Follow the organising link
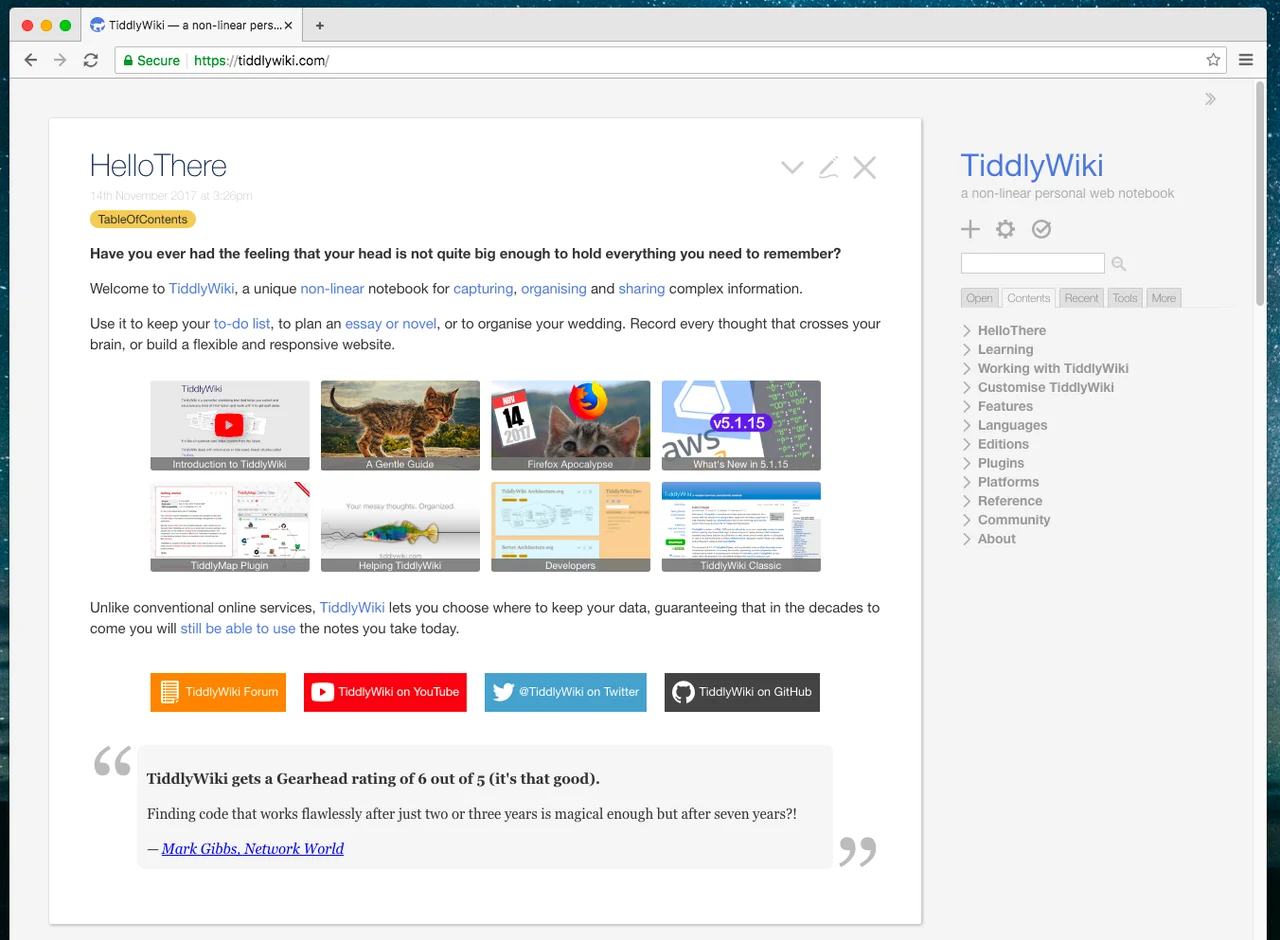The image size is (1280, 940). 554,289
